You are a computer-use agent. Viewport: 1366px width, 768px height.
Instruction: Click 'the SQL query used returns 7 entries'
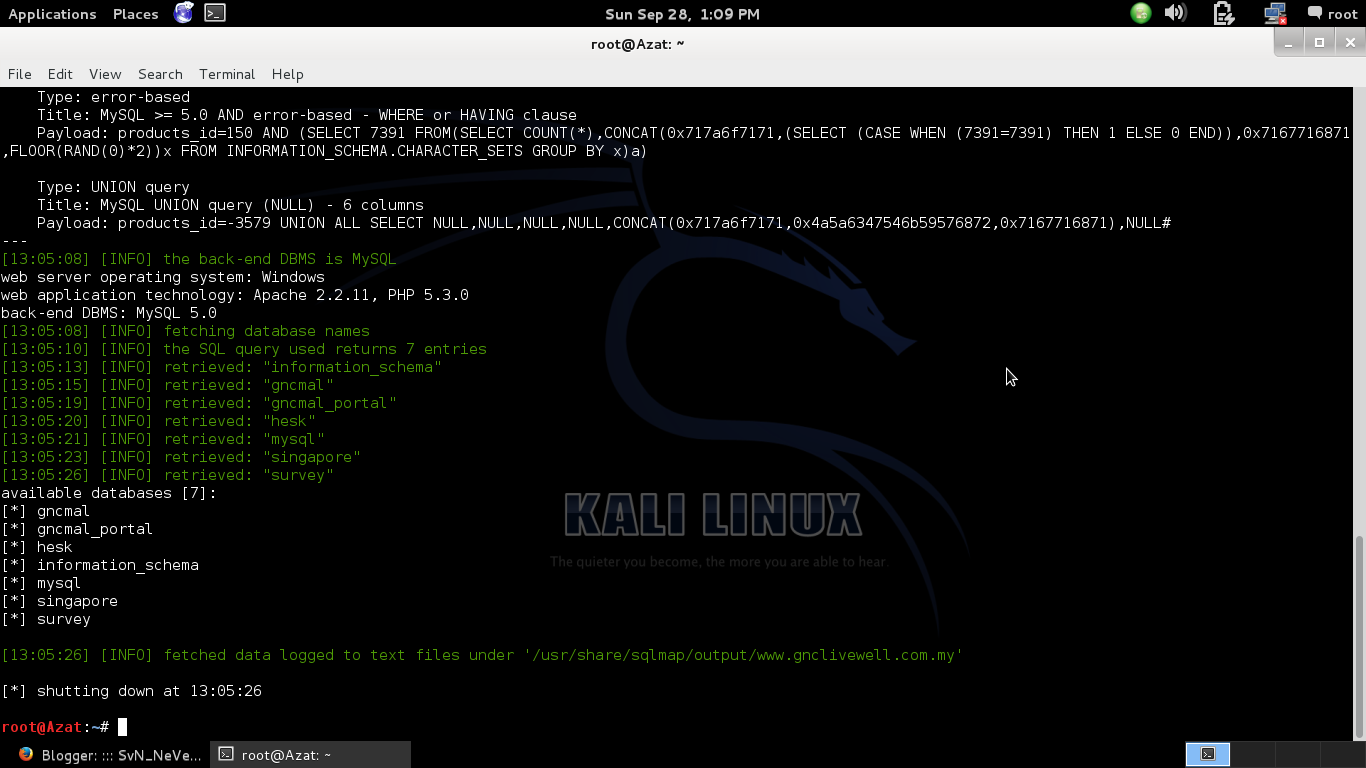pos(244,349)
